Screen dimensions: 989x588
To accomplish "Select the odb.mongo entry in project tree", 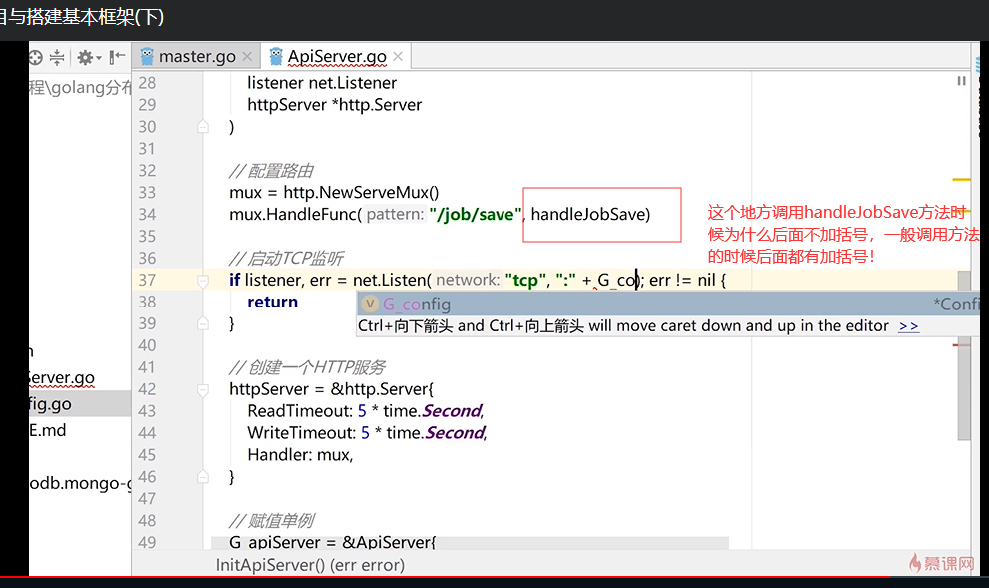I will point(80,483).
